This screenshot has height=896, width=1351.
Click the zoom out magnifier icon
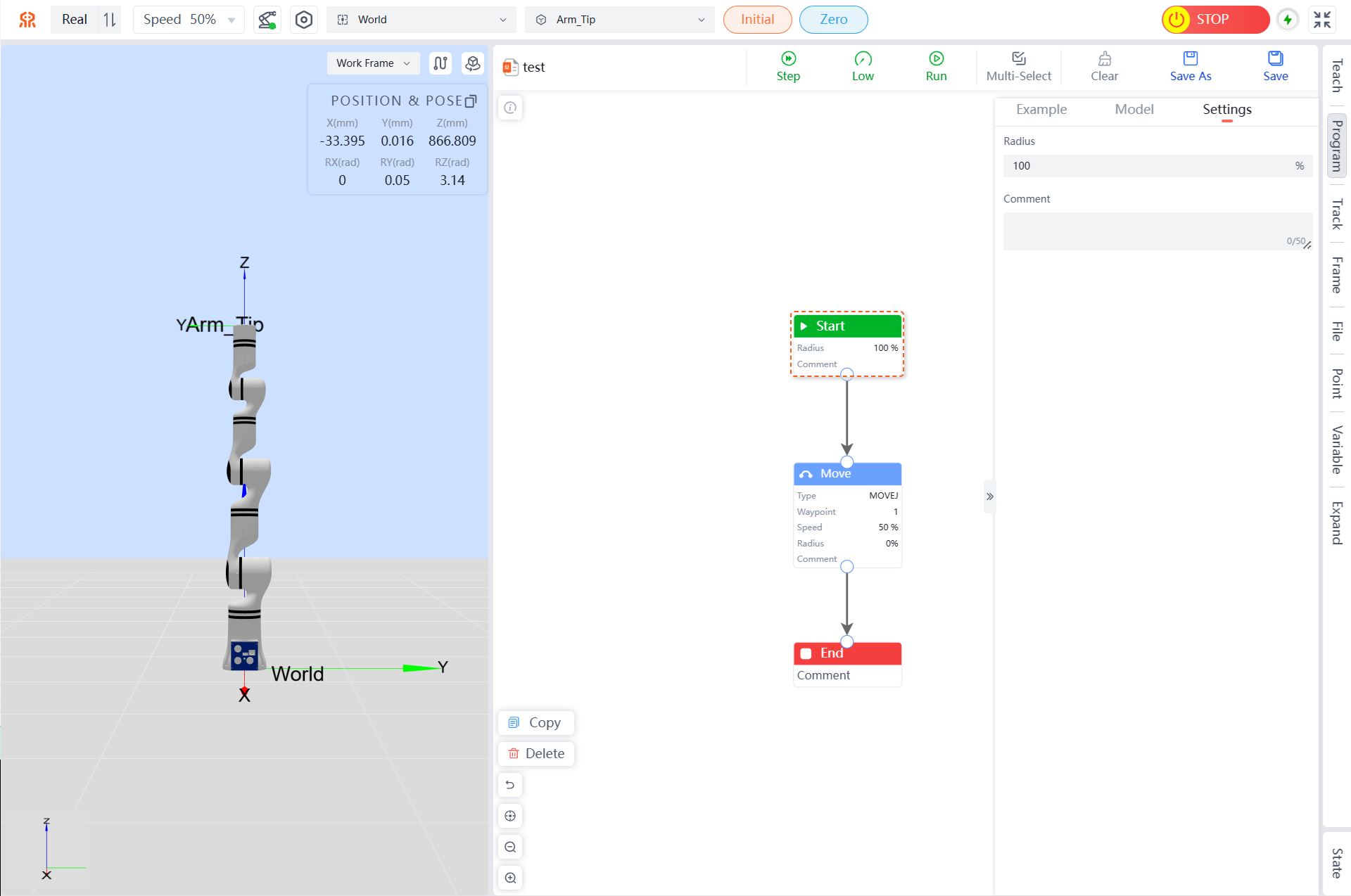510,847
